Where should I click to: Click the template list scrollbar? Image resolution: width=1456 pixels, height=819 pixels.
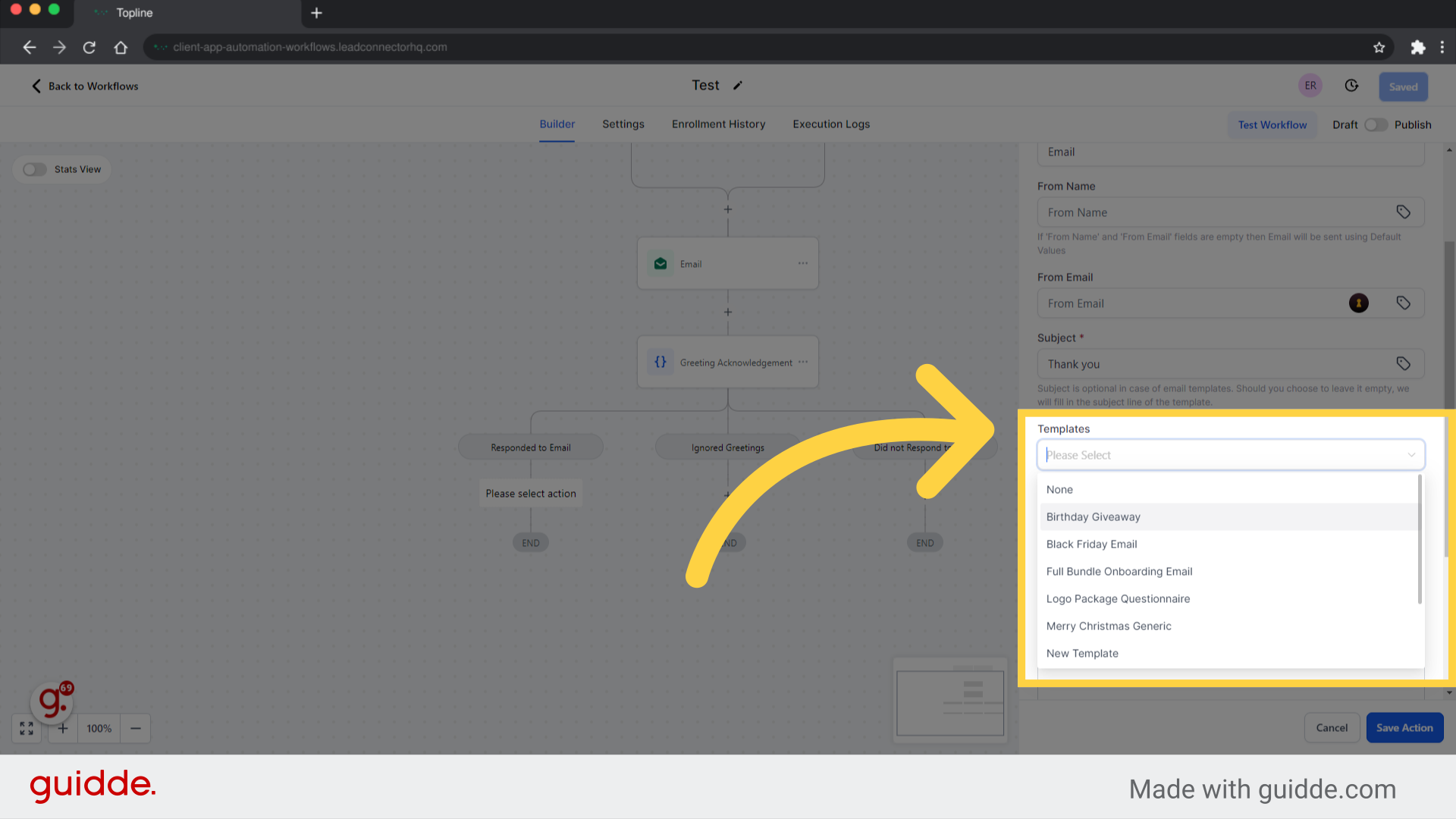[x=1420, y=540]
